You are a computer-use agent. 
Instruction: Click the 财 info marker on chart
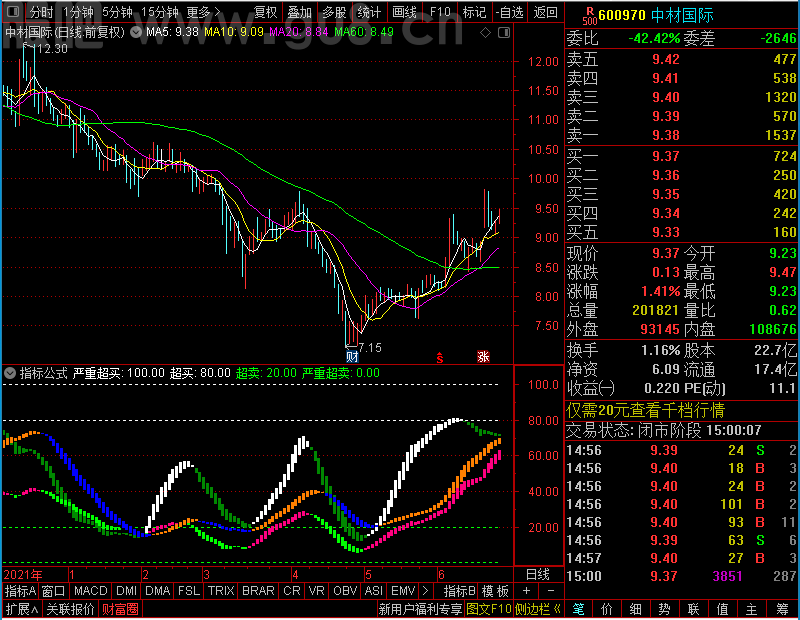[352, 356]
